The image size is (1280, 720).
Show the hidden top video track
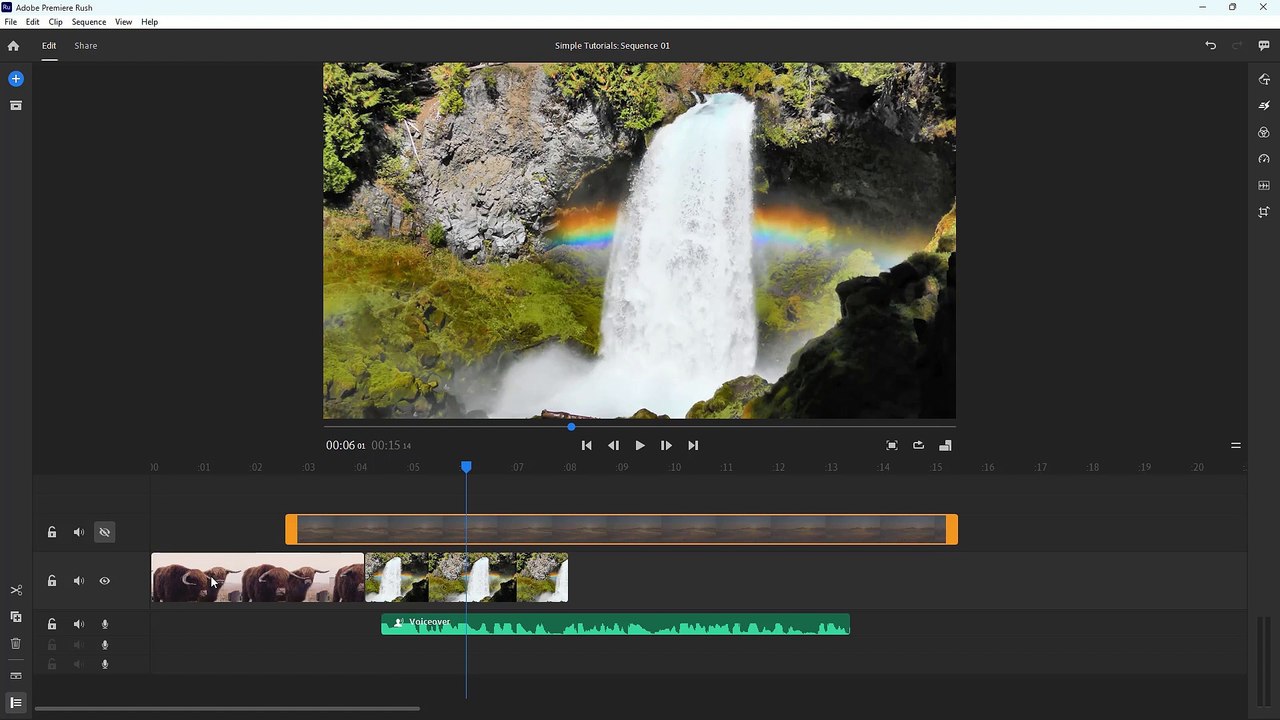[104, 532]
